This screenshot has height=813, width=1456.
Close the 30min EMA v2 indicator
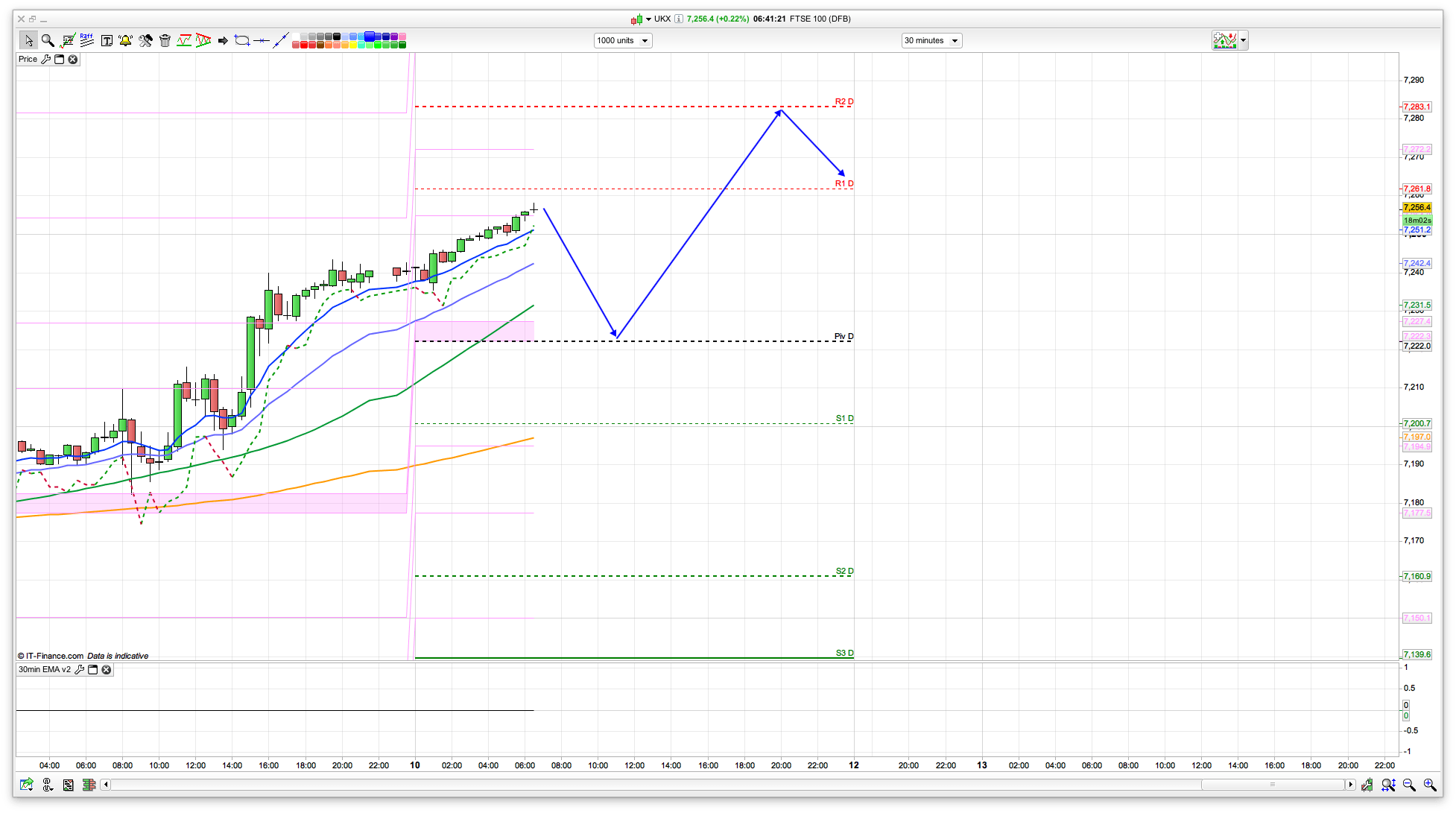point(107,670)
